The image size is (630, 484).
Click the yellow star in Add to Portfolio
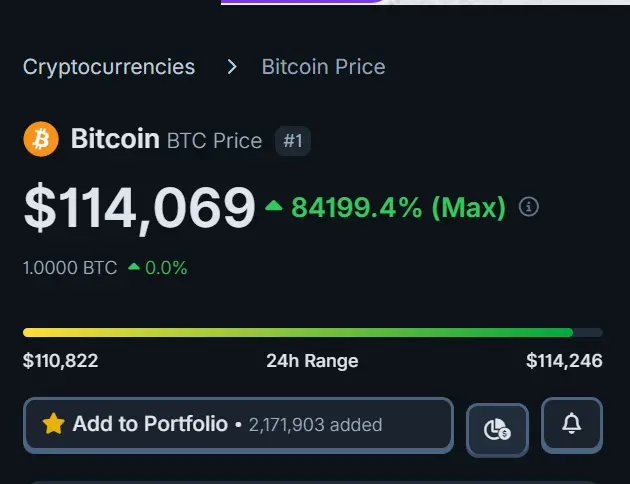click(x=53, y=424)
